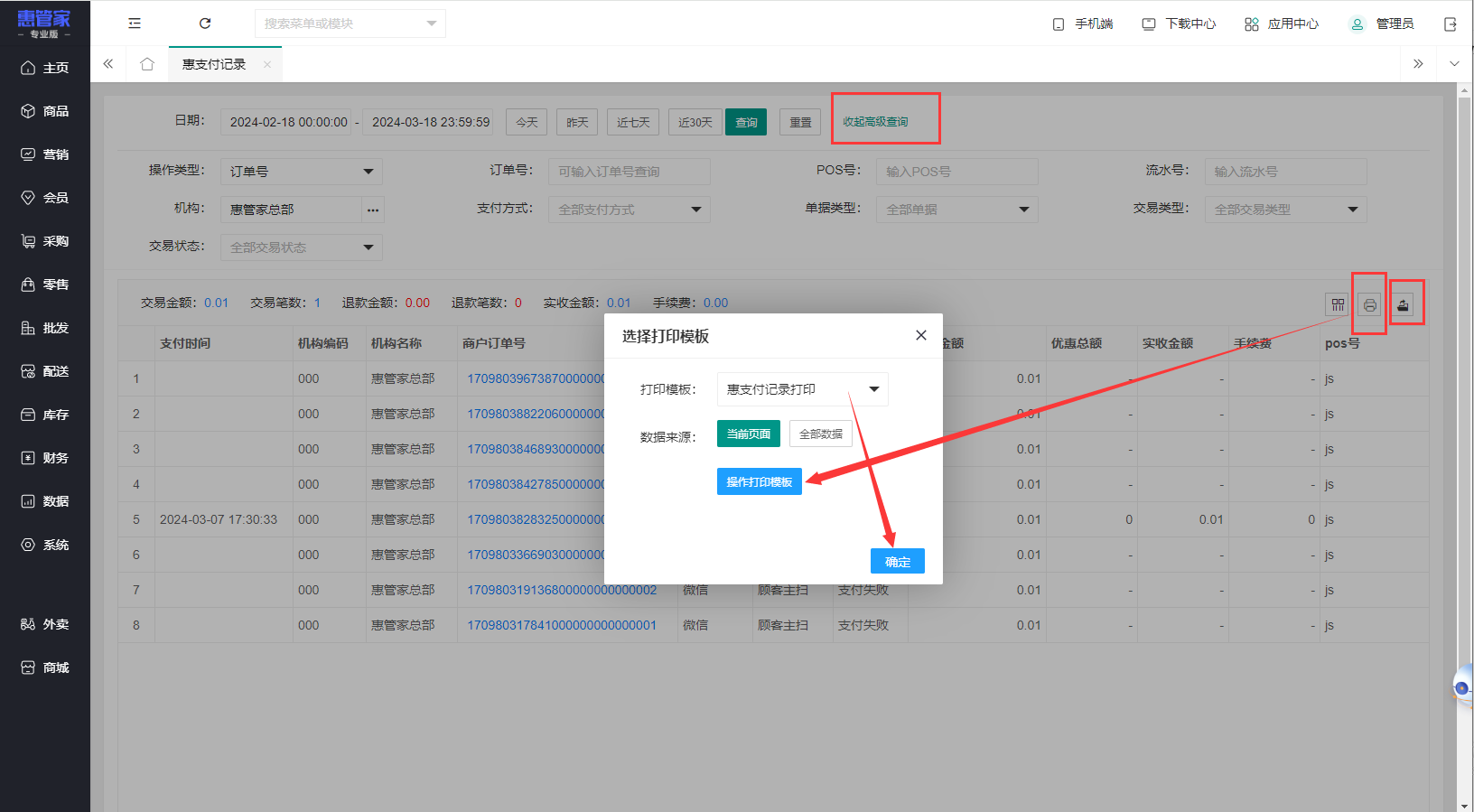
Task: Click the 重置 button
Action: 800,122
